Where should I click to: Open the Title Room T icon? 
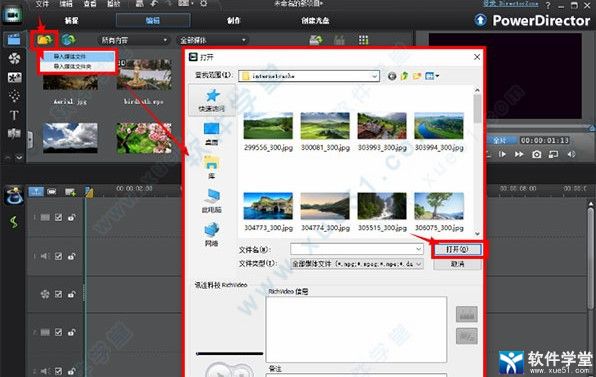[14, 115]
